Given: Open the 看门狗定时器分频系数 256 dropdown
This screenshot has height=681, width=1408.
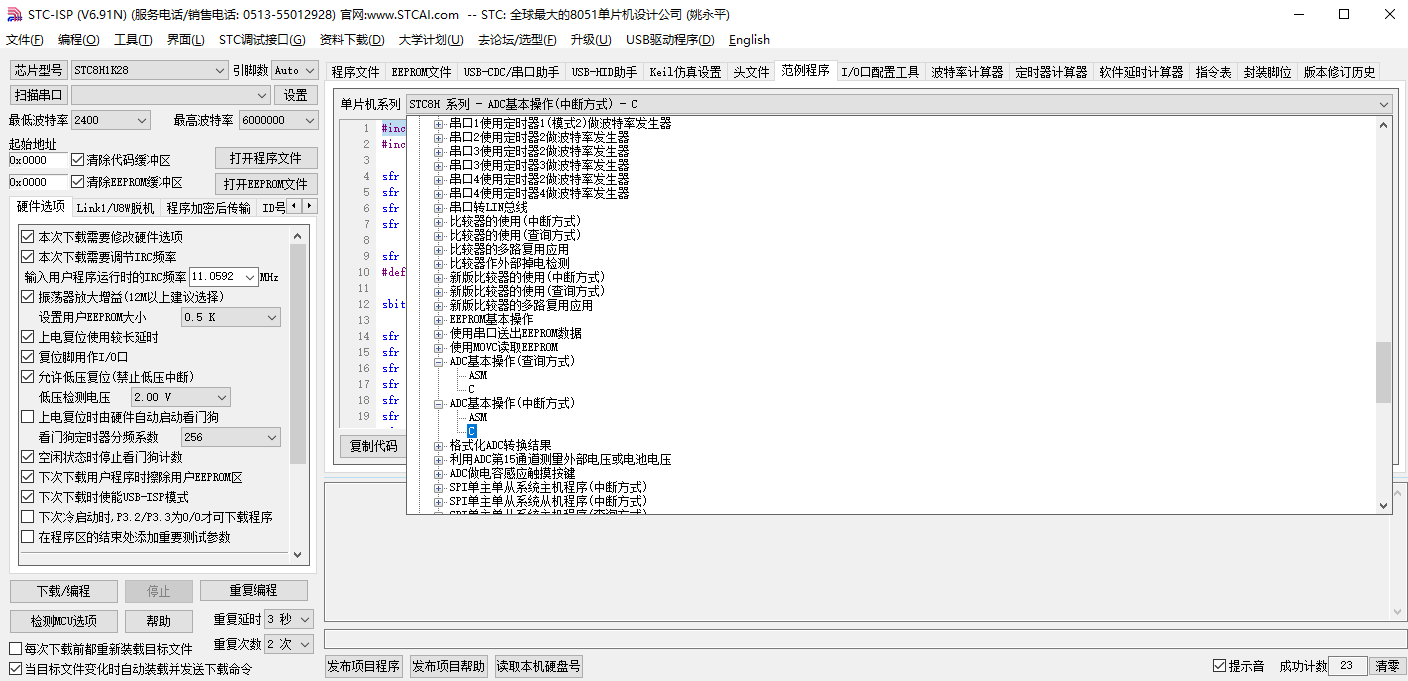Looking at the screenshot, I should click(231, 437).
